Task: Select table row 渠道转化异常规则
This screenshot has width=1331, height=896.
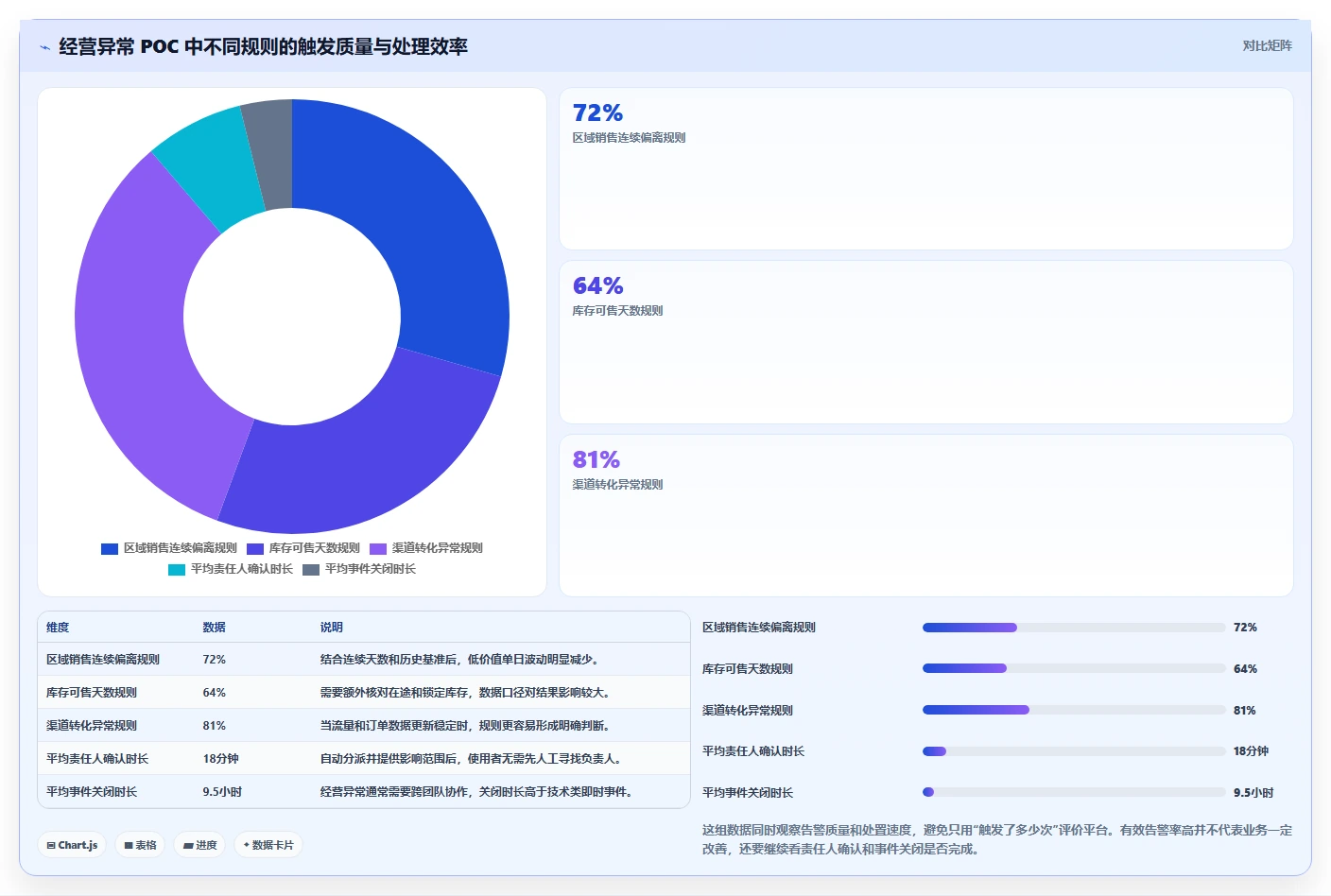Action: point(364,726)
